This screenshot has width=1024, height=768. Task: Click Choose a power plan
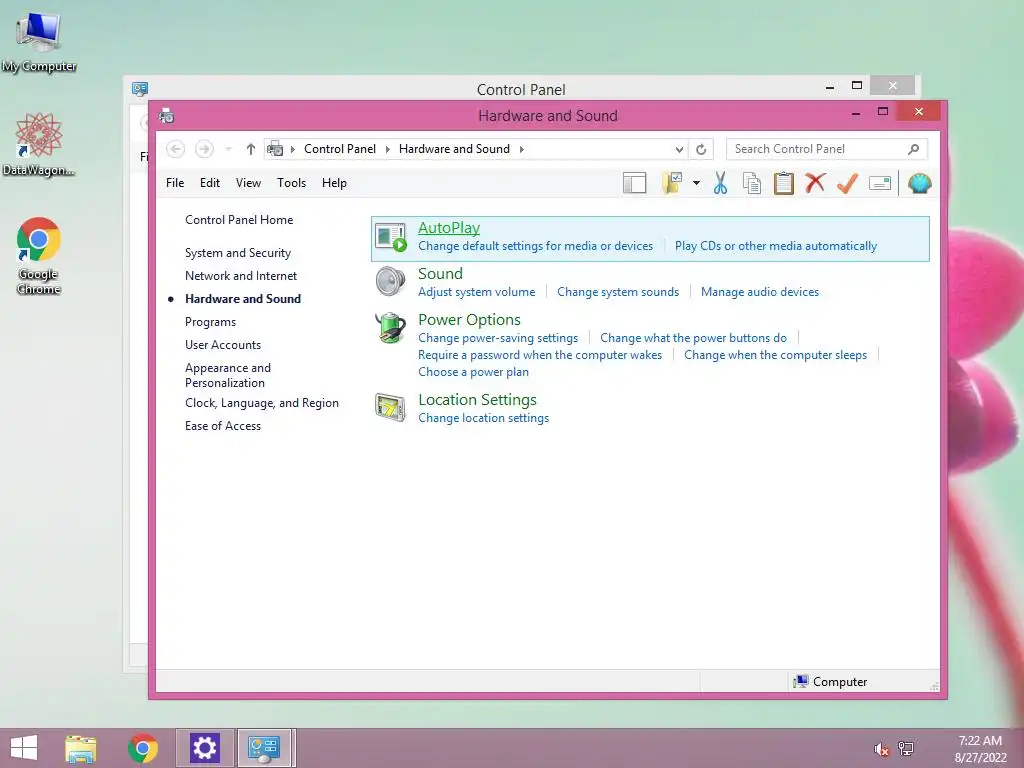[x=473, y=372]
